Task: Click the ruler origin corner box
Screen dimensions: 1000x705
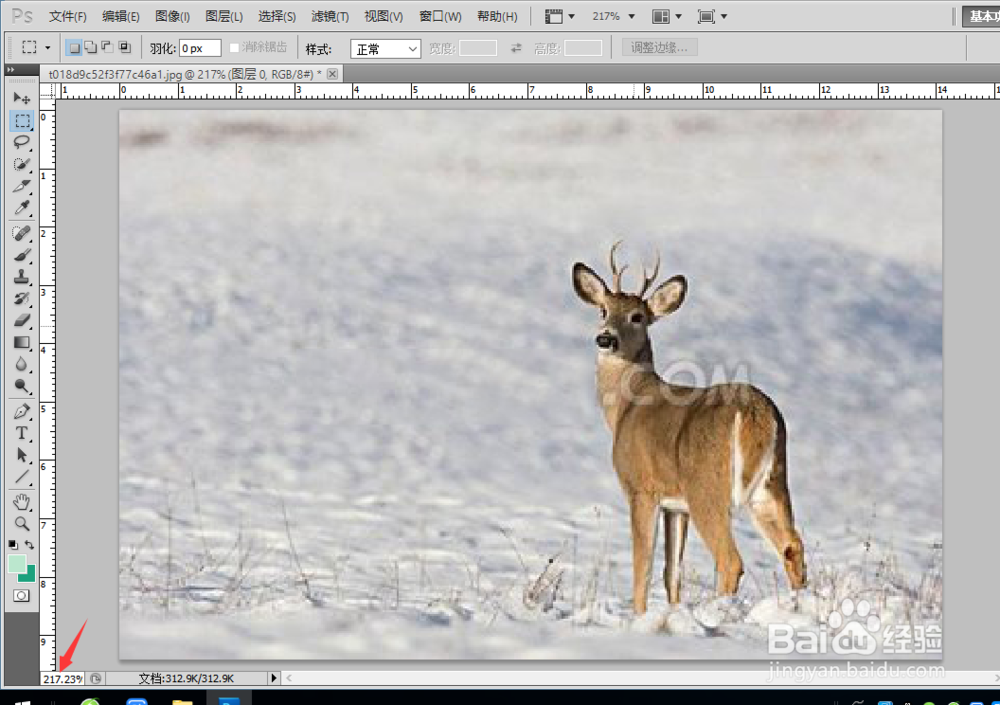Action: click(47, 91)
